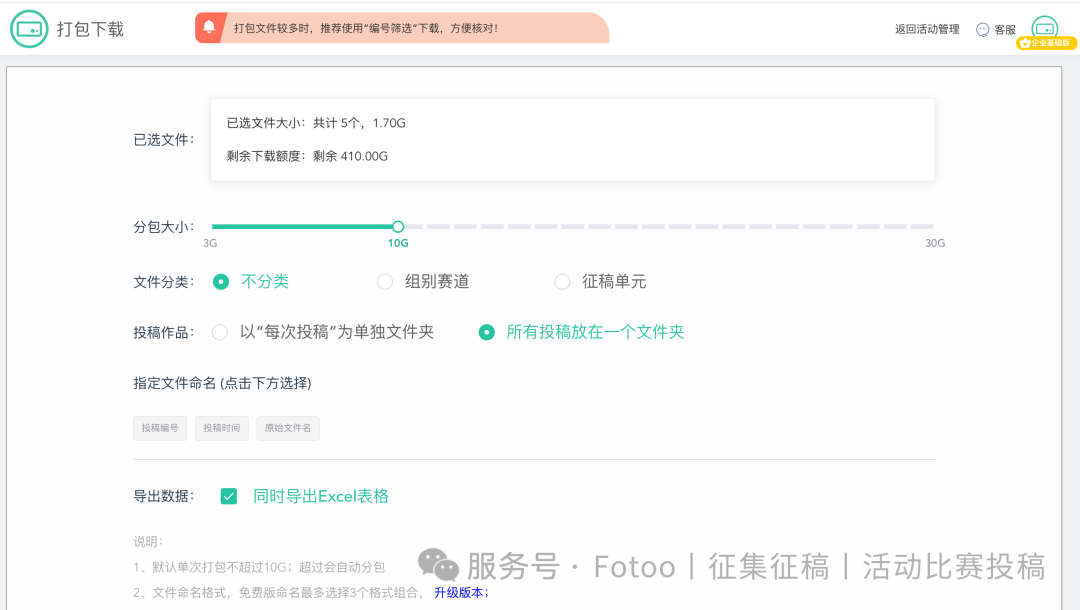The height and width of the screenshot is (610, 1080).
Task: Click the Fotoo logo icon
Action: (29, 29)
